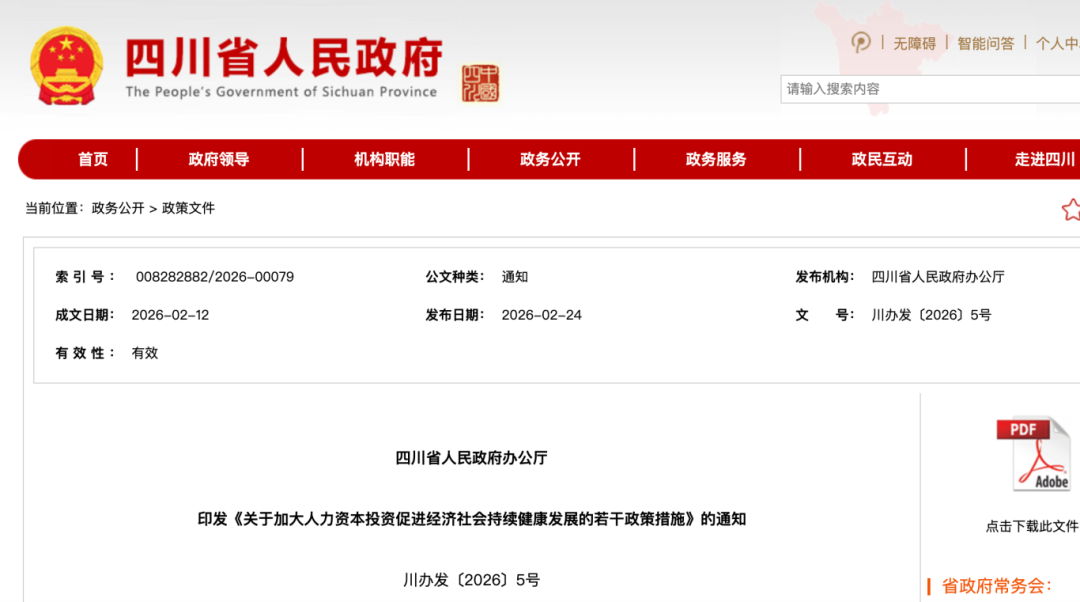Click the national emblem logo
Image resolution: width=1080 pixels, height=602 pixels.
(x=66, y=66)
